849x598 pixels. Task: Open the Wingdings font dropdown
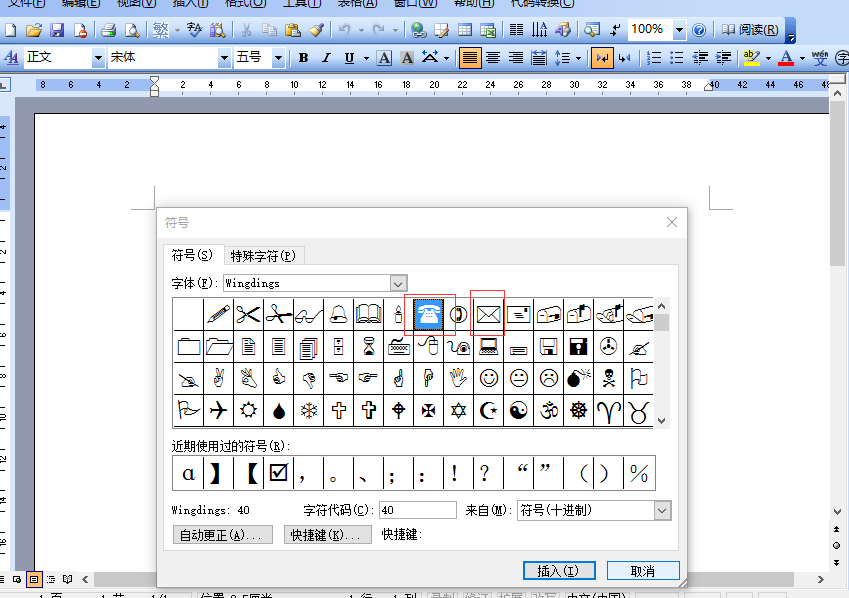(x=398, y=283)
